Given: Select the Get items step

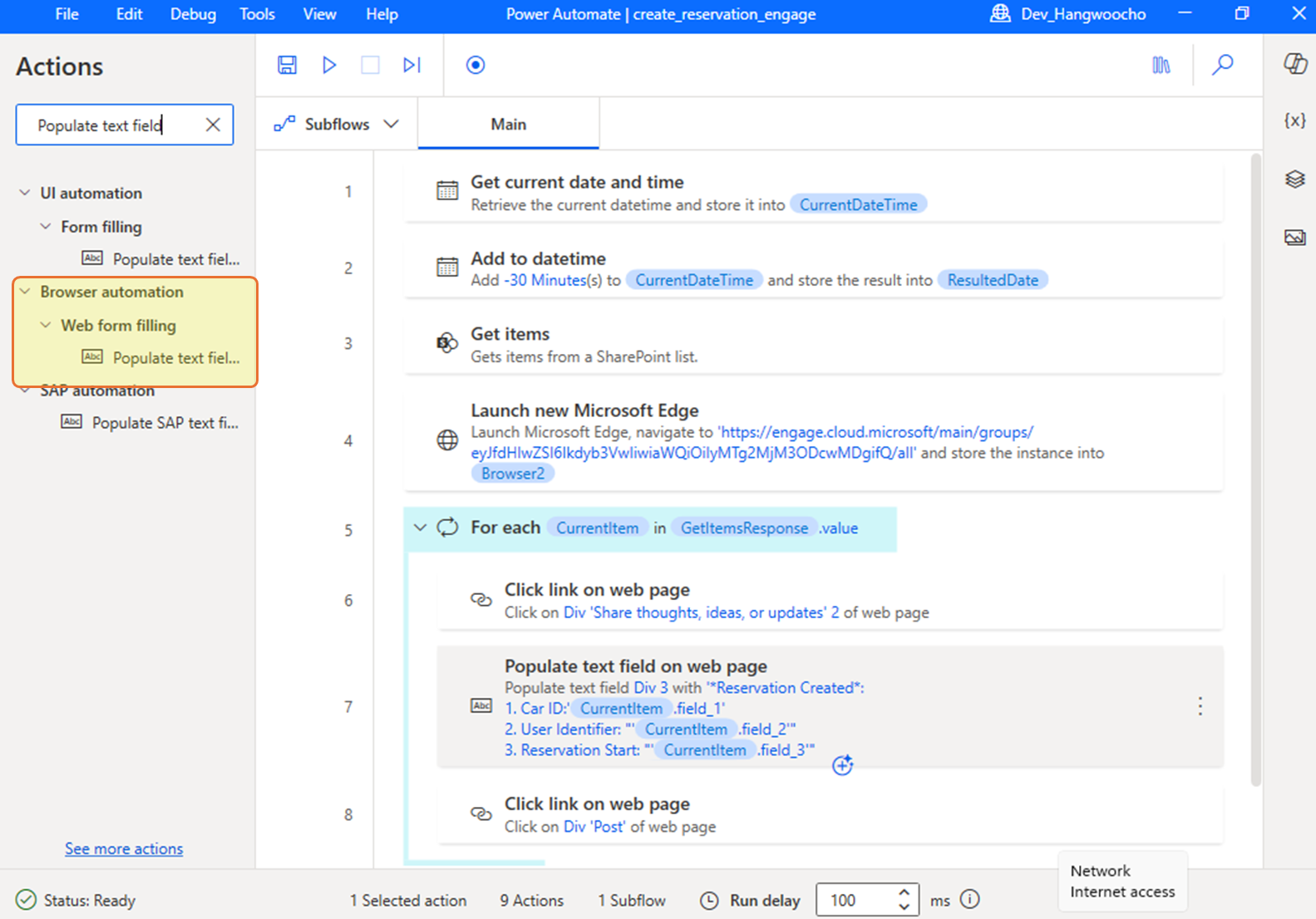Looking at the screenshot, I should click(814, 344).
